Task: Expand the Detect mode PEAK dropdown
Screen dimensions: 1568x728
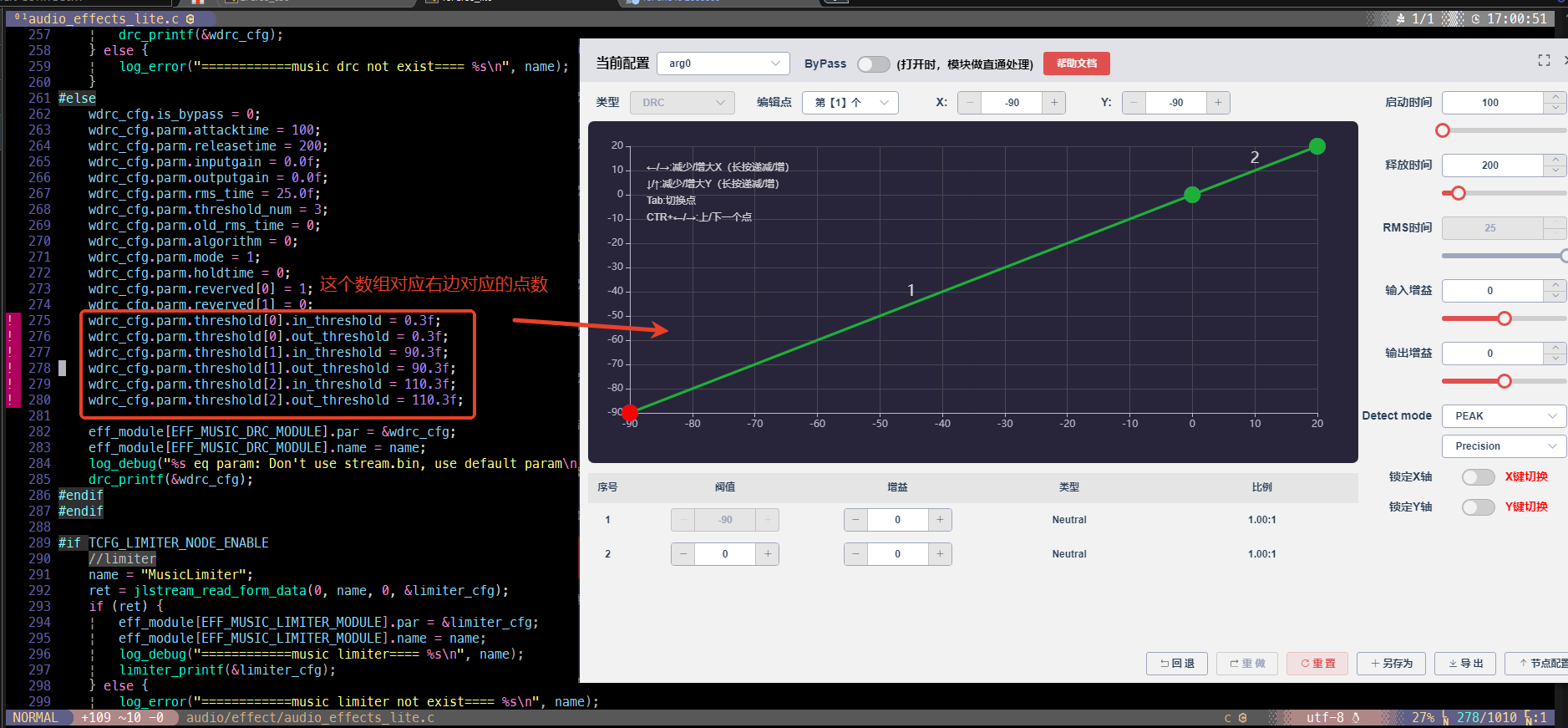Action: pyautogui.click(x=1504, y=416)
